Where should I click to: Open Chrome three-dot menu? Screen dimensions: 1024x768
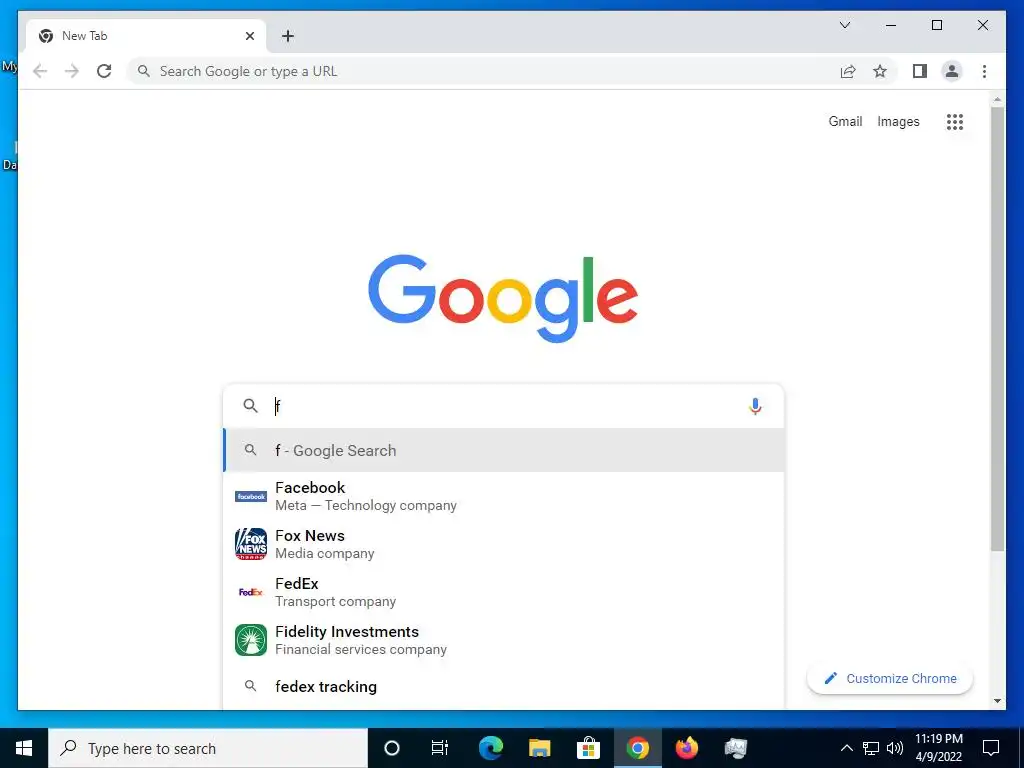click(984, 71)
